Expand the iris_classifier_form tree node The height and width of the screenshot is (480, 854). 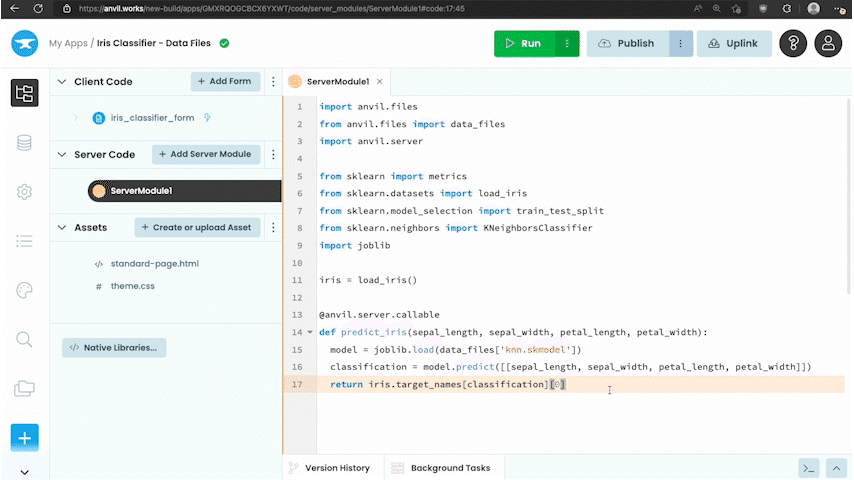tap(75, 118)
